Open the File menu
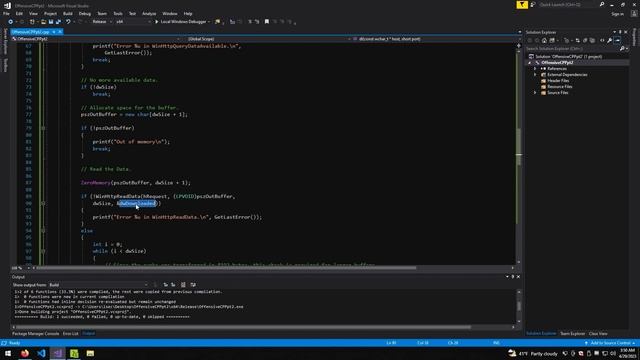The image size is (640, 360). click(6, 13)
